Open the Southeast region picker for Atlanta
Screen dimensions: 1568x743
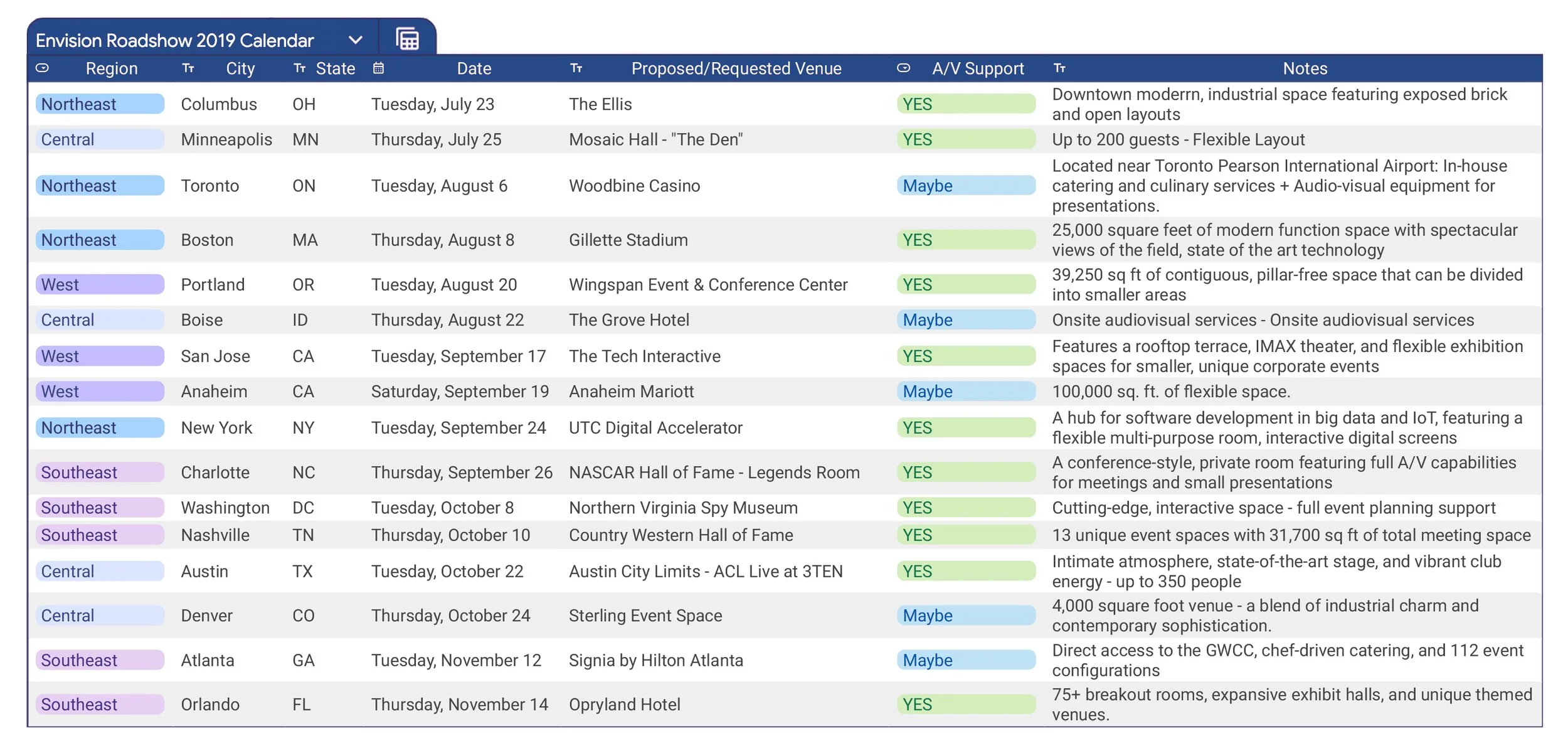99,660
